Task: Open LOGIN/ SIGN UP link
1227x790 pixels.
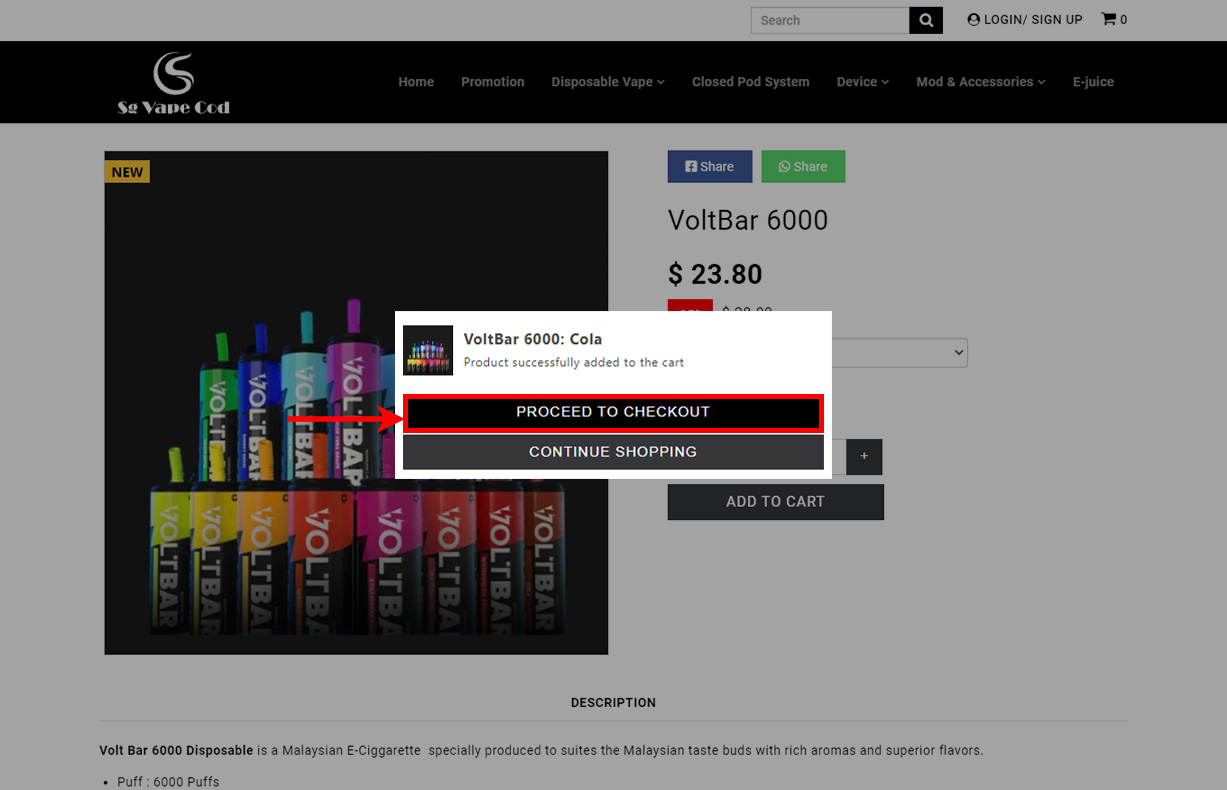Action: (1025, 19)
